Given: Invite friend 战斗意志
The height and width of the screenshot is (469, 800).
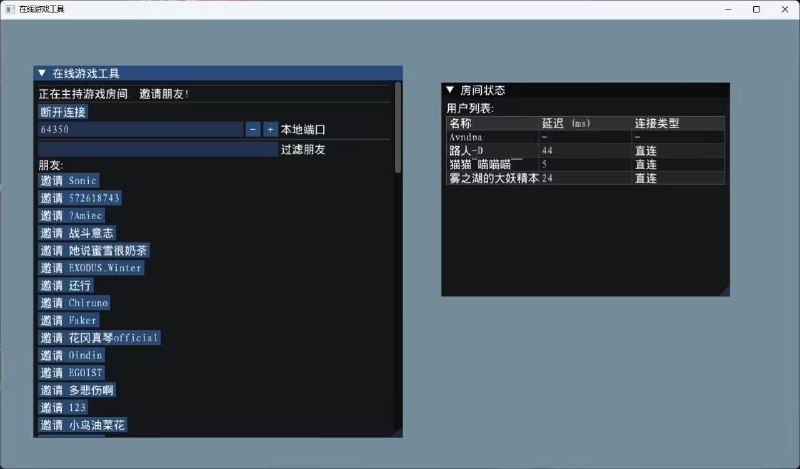Looking at the screenshot, I should 77,233.
